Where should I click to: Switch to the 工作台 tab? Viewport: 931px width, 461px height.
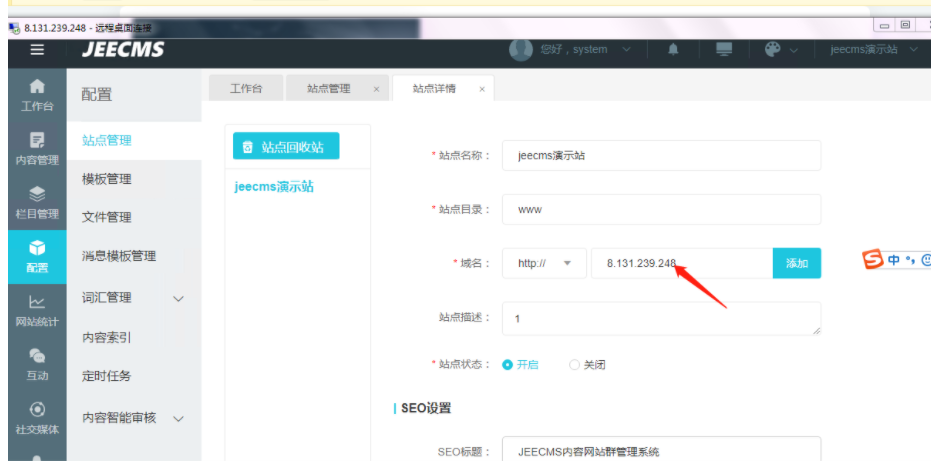246,89
